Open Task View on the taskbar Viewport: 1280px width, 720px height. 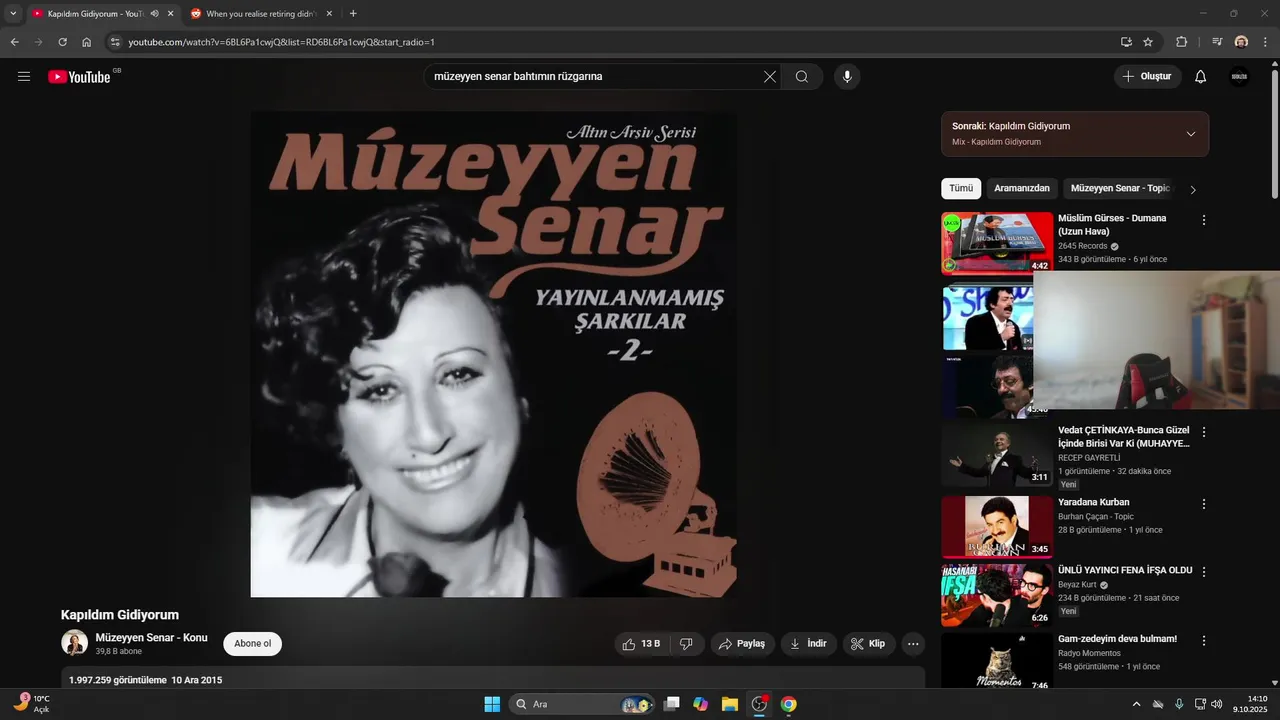[x=672, y=704]
